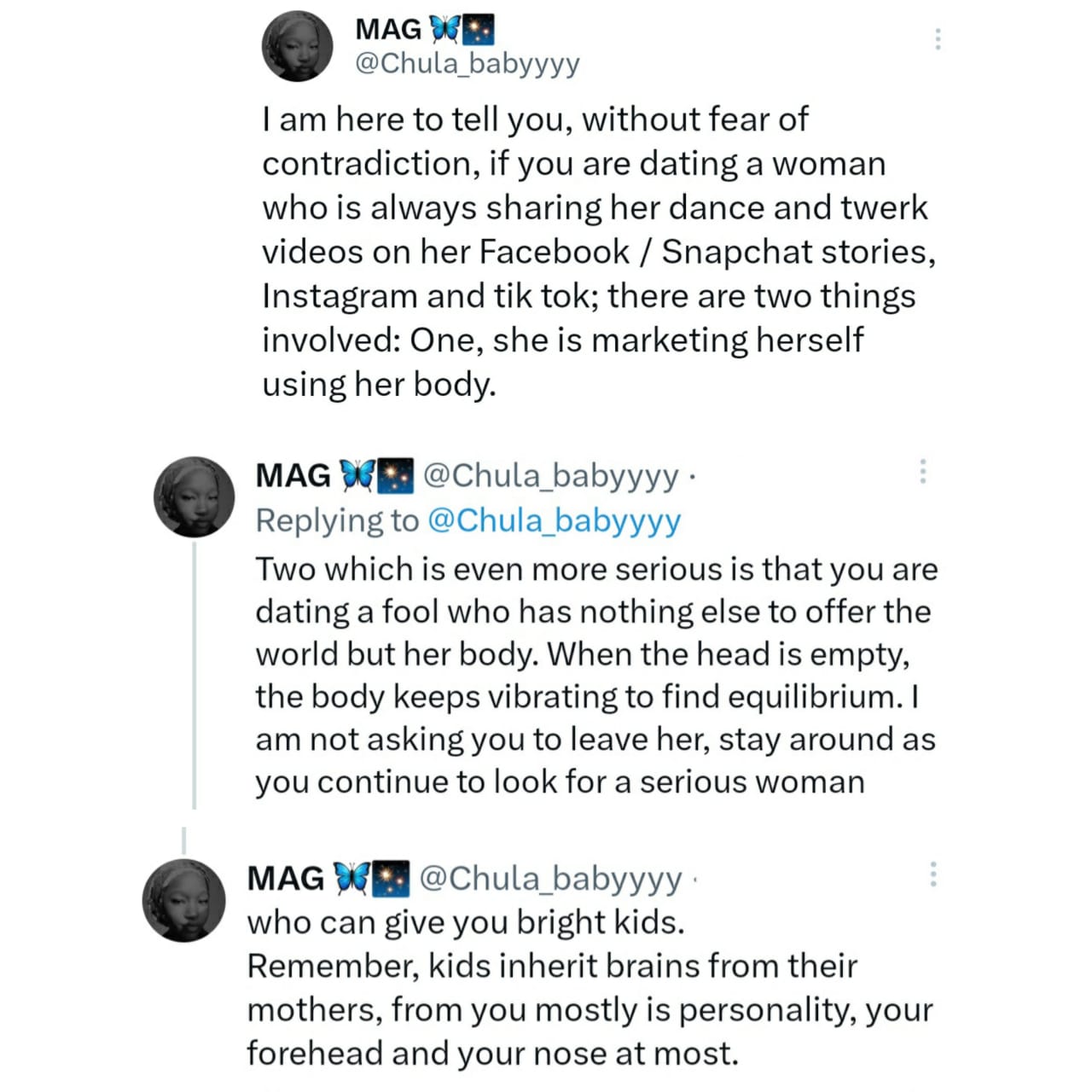Viewport: 1092px width, 1092px height.
Task: Click the grey @Chula_babyyyy handle in the reply header
Action: pyautogui.click(x=551, y=475)
